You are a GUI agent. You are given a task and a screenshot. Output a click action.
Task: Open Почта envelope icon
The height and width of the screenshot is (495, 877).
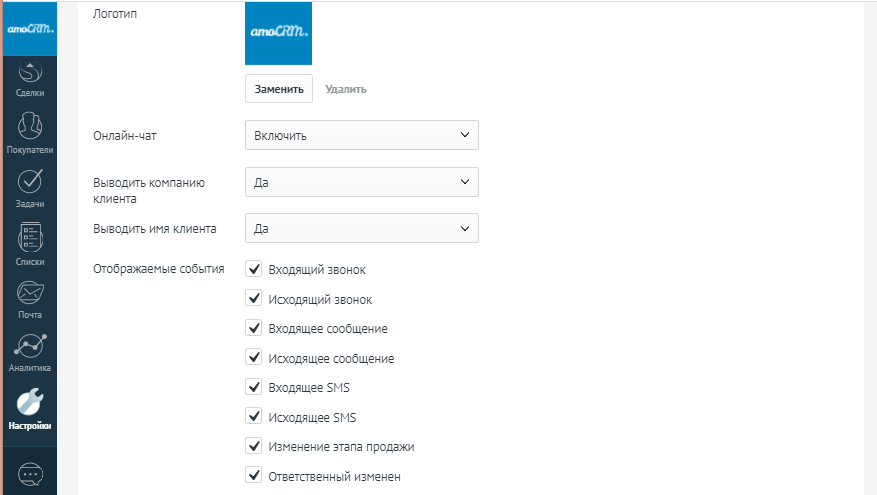click(x=30, y=294)
